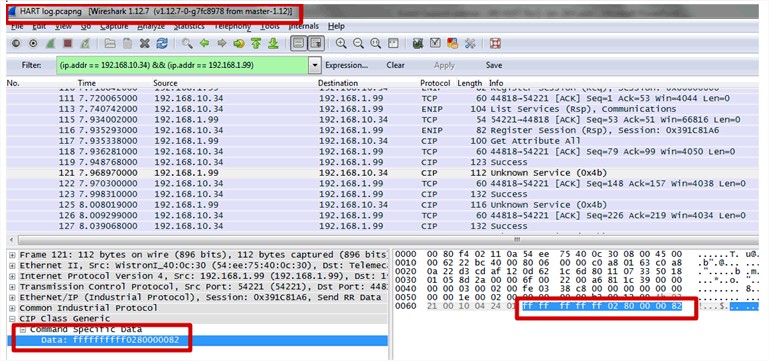Screen dimensions: 769x361
Task: Open the display filter history dropdown
Action: (x=315, y=65)
